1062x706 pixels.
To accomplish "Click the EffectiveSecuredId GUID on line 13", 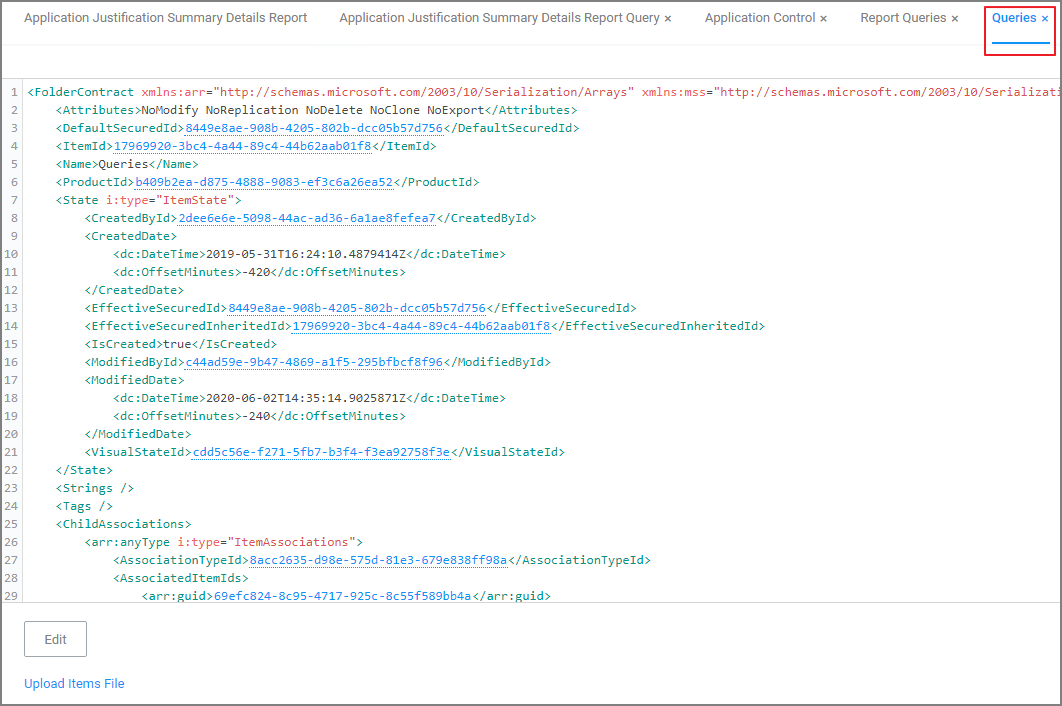I will pyautogui.click(x=356, y=308).
